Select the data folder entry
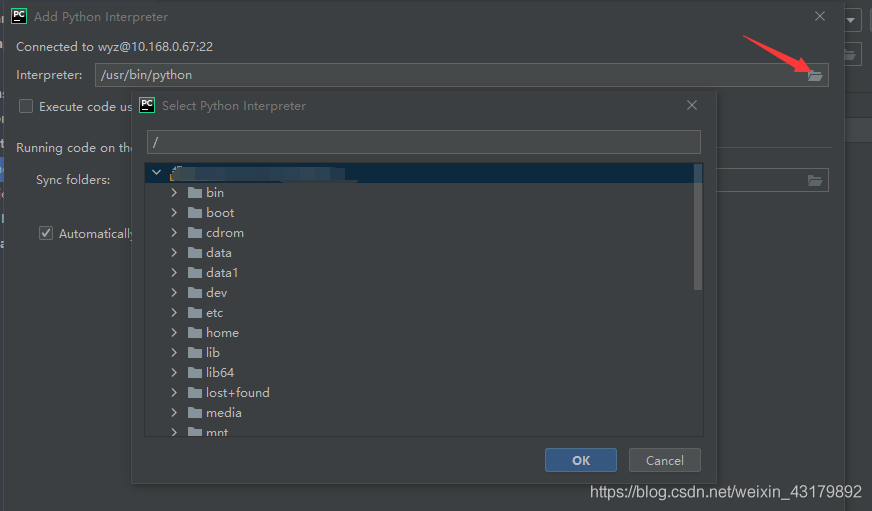The height and width of the screenshot is (511, 872). pyautogui.click(x=218, y=253)
